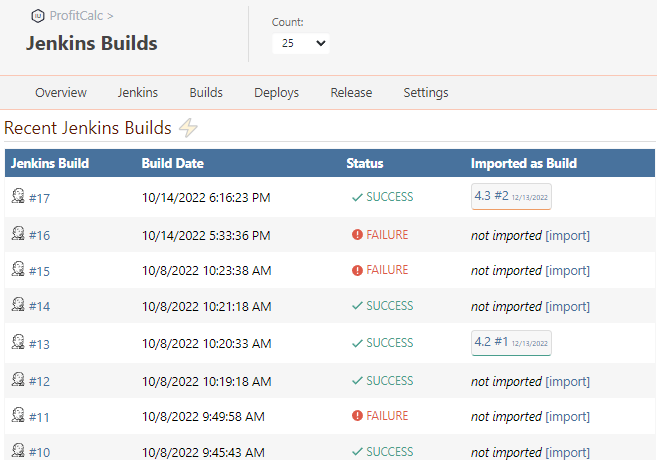Click the Jenkins icon beside build #15
Viewport: 657px width, 460px height.
click(x=17, y=270)
